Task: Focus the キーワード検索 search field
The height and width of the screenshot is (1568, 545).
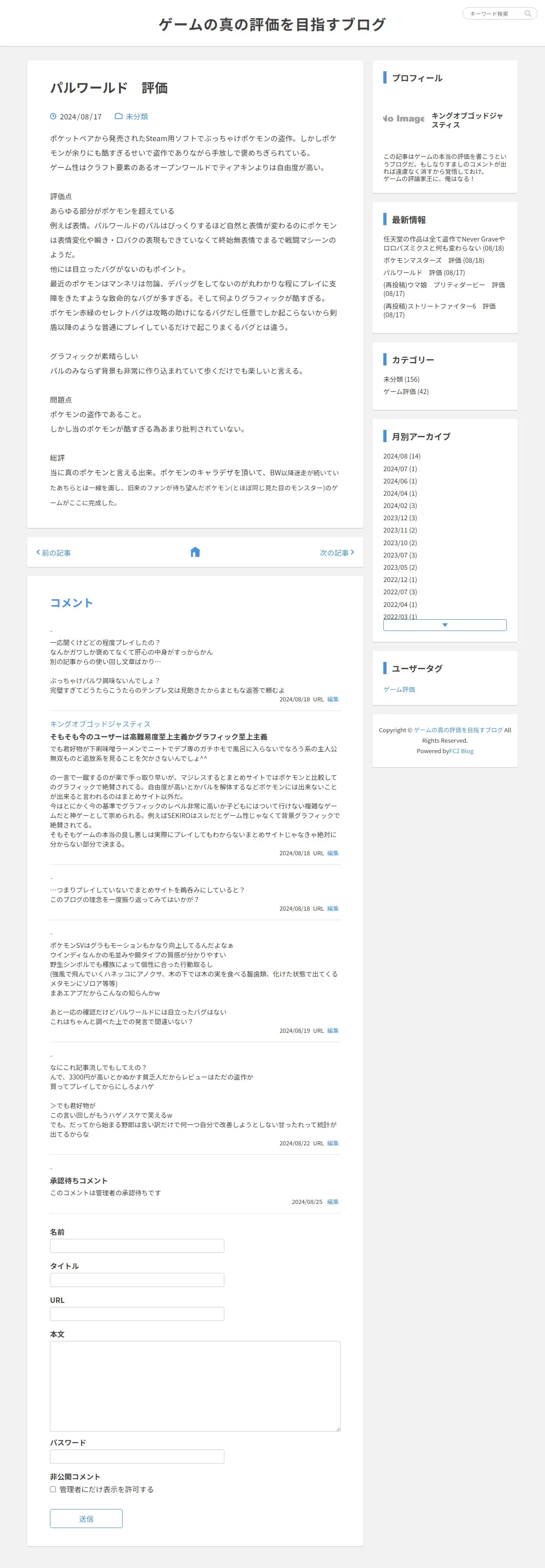Action: pyautogui.click(x=495, y=13)
